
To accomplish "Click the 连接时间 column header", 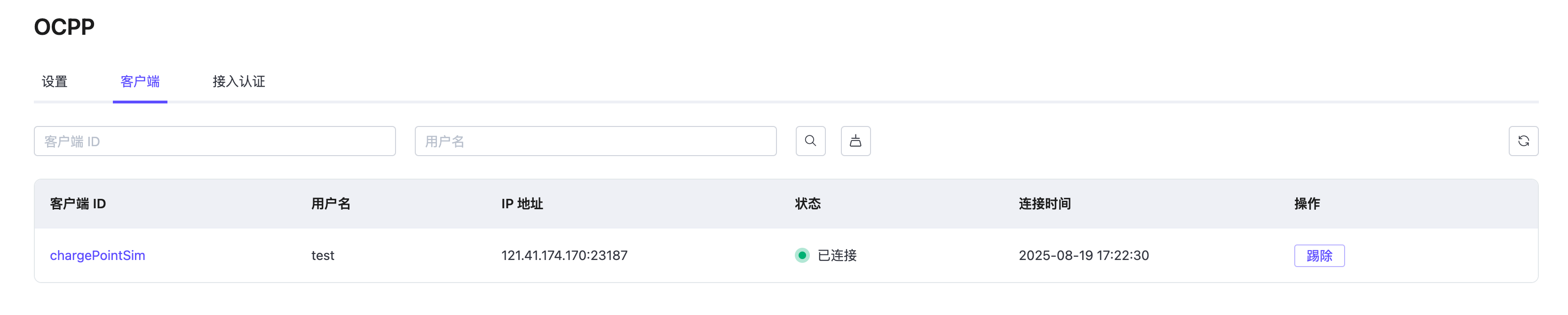I will [1044, 204].
